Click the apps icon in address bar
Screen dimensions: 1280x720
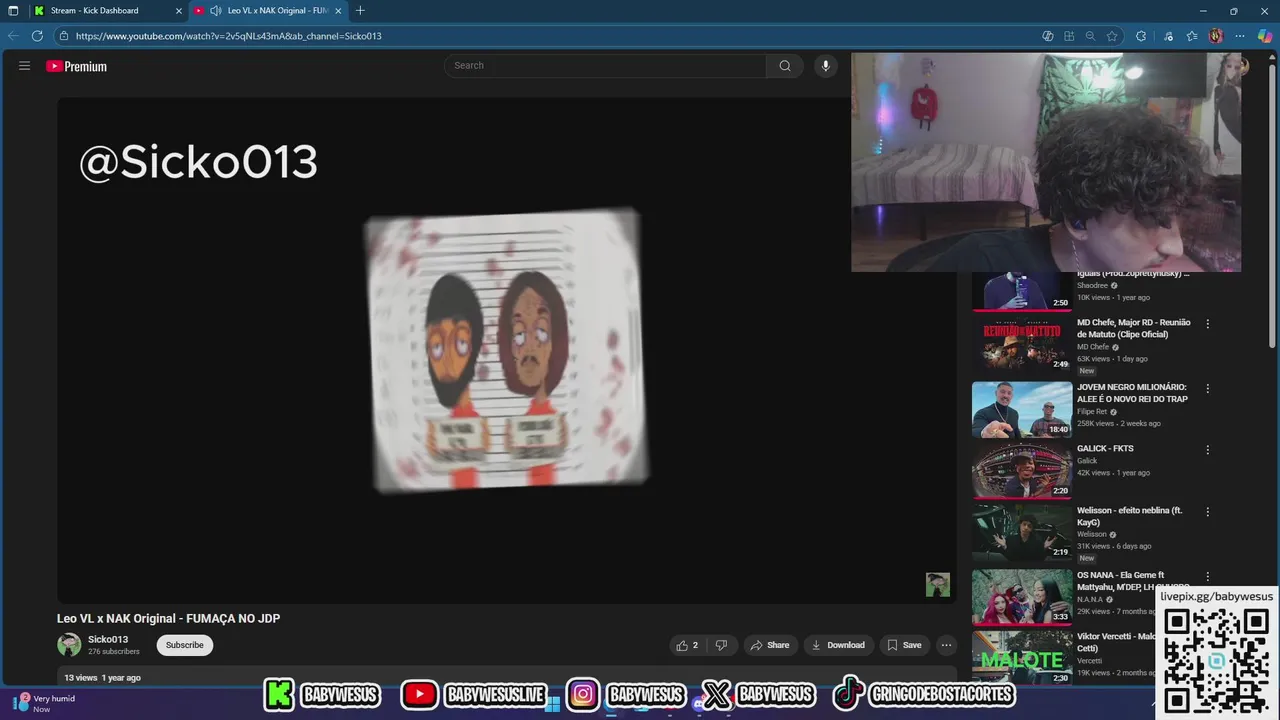coord(1069,36)
